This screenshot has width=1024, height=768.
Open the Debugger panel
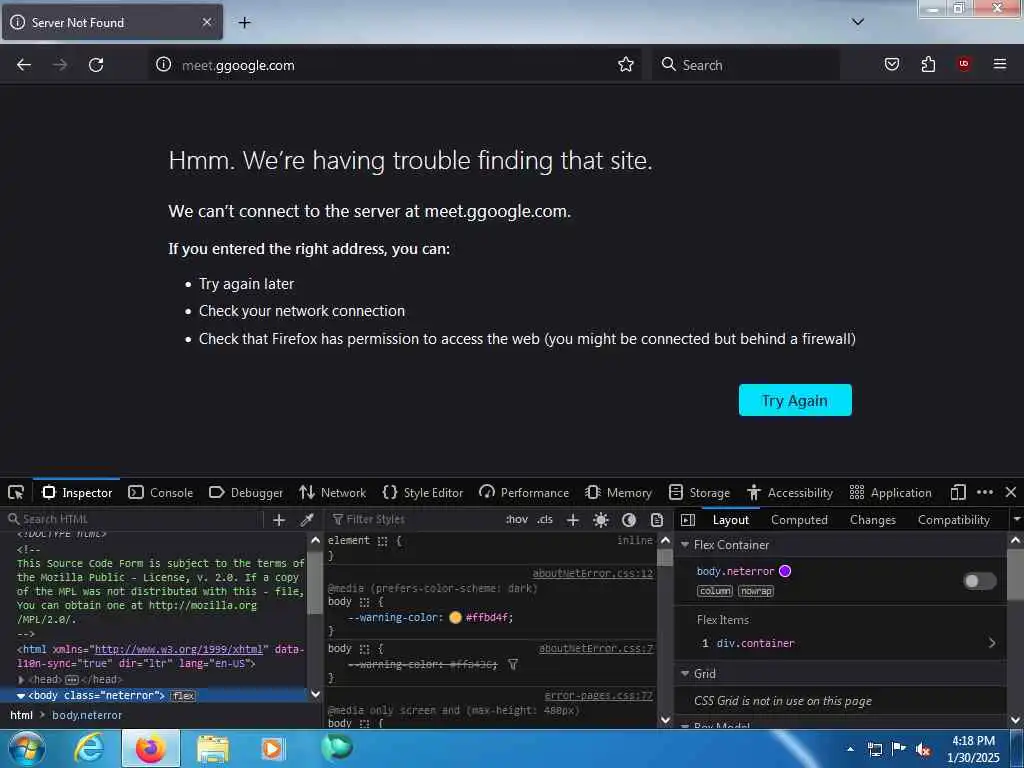(x=246, y=492)
